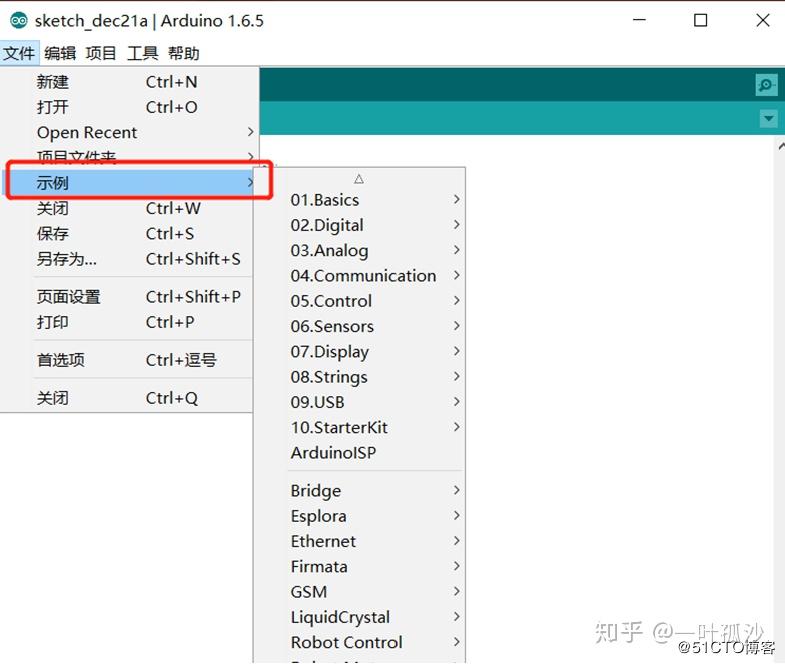Choose 关闭 Ctrl+W entry
Screen dimensions: 785x664
[128, 208]
